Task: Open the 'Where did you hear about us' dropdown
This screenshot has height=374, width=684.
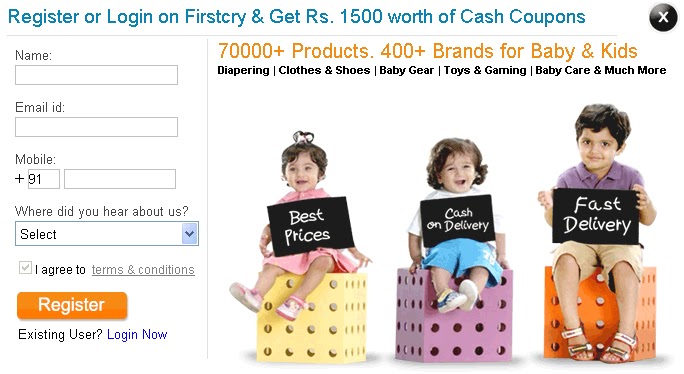Action: tap(107, 233)
